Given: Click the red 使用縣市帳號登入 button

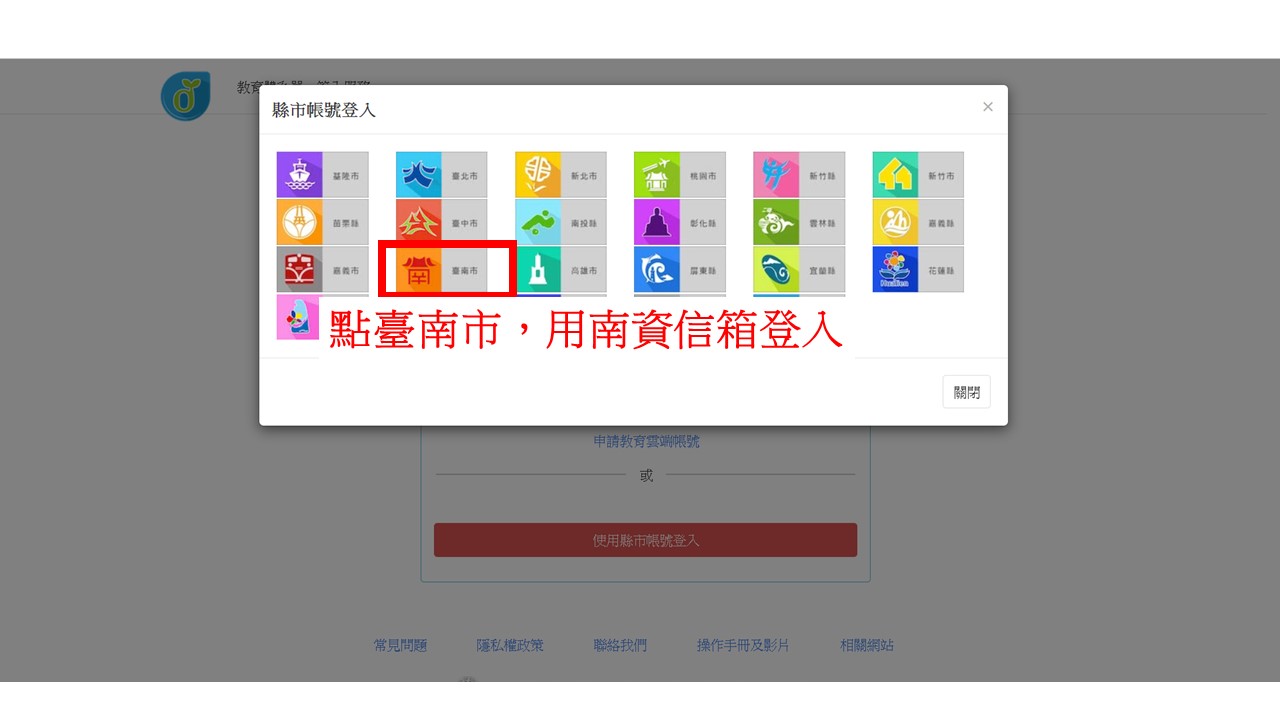Looking at the screenshot, I should (645, 540).
